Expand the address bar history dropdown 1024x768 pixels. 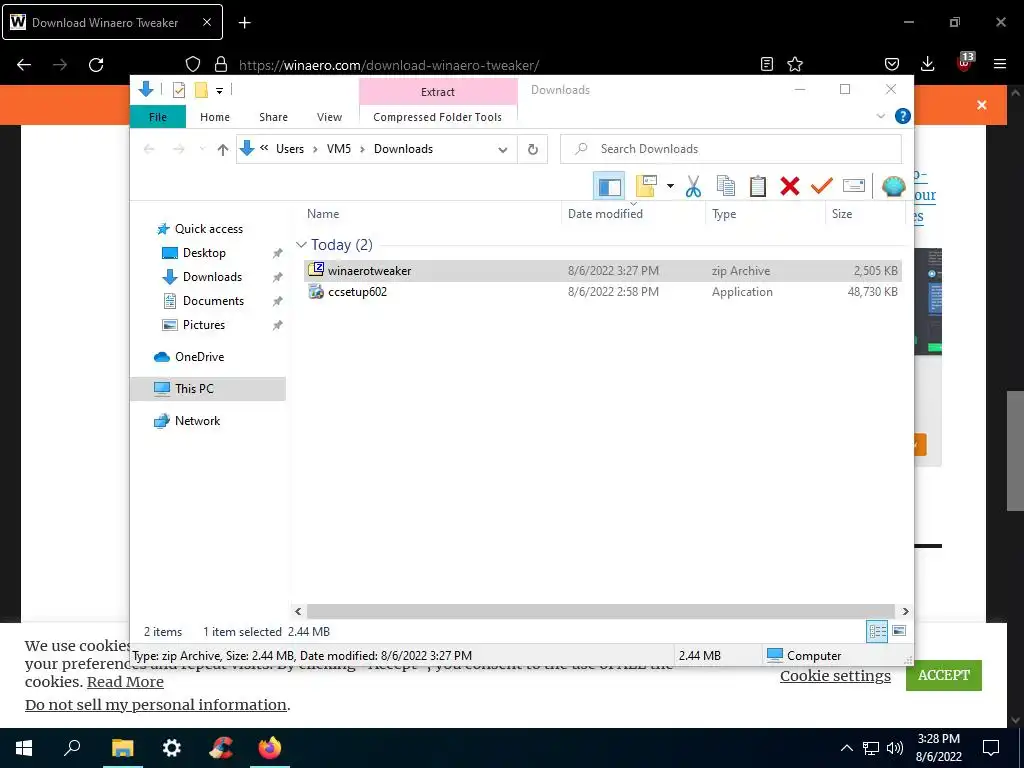503,150
